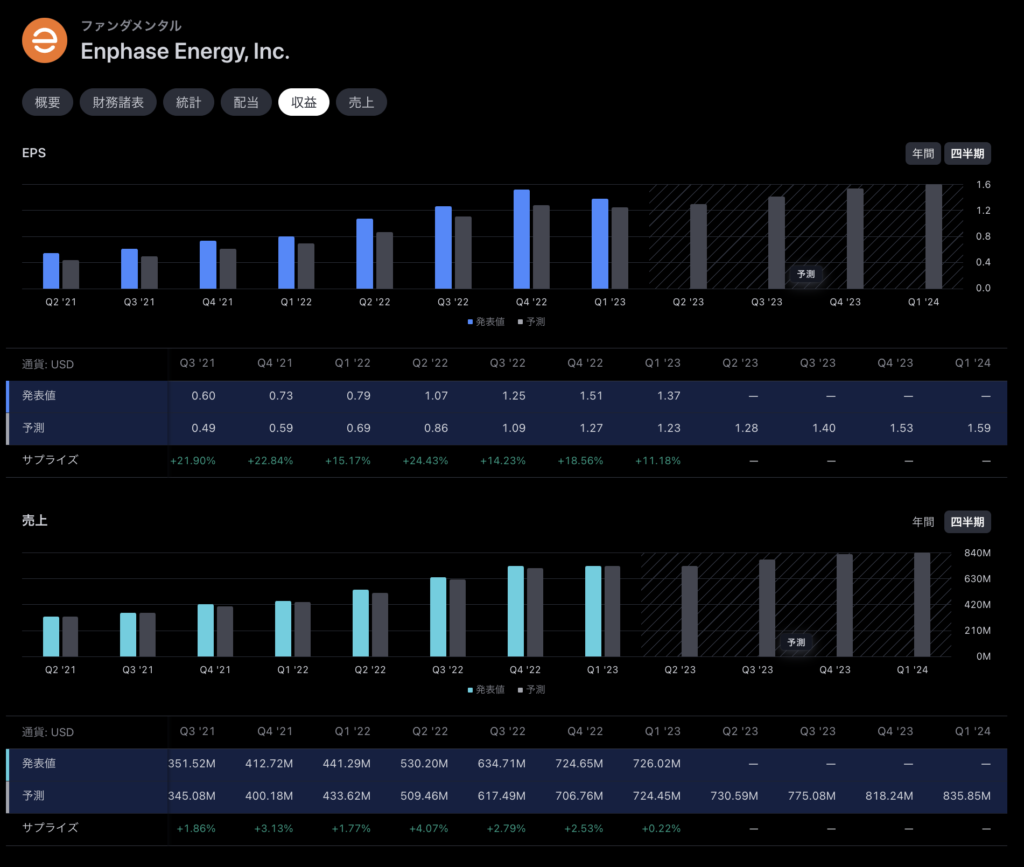Click revenue forecast value 730.59M
Viewport: 1024px width, 867px height.
coord(734,796)
